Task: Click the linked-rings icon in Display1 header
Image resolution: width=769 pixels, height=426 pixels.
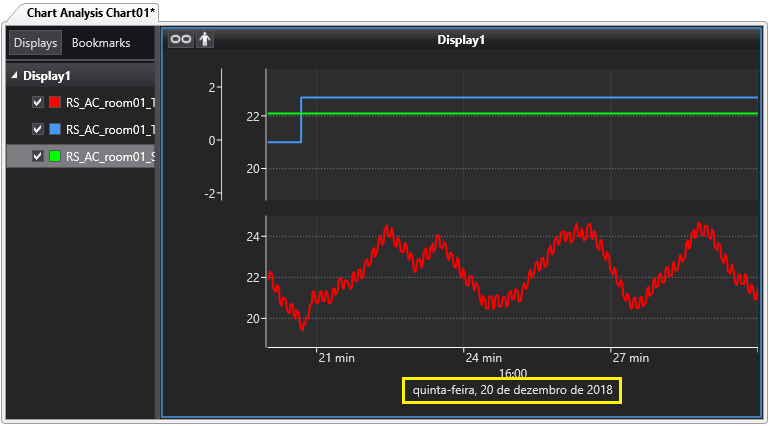Action: click(x=181, y=40)
